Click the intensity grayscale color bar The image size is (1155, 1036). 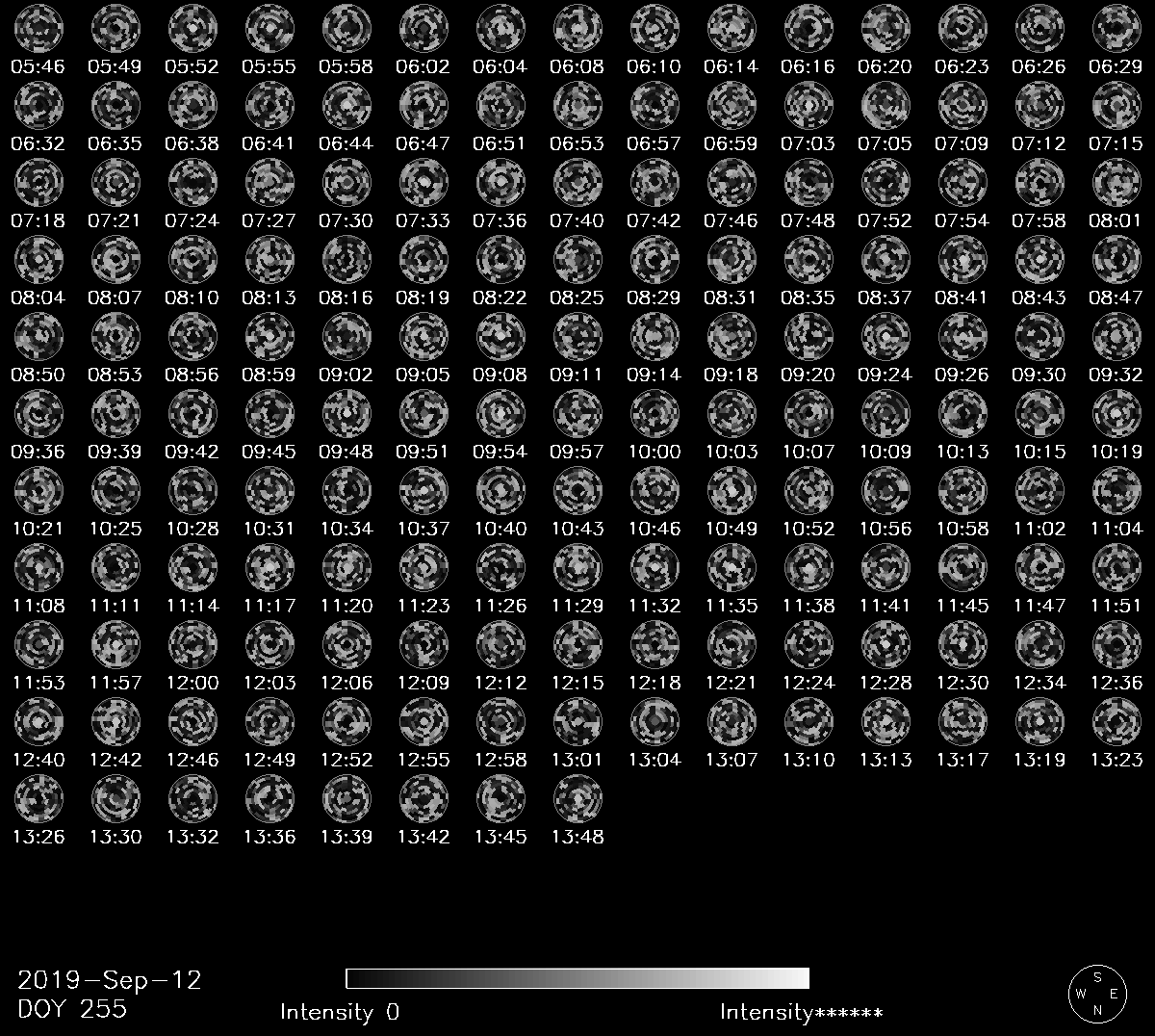(x=577, y=978)
